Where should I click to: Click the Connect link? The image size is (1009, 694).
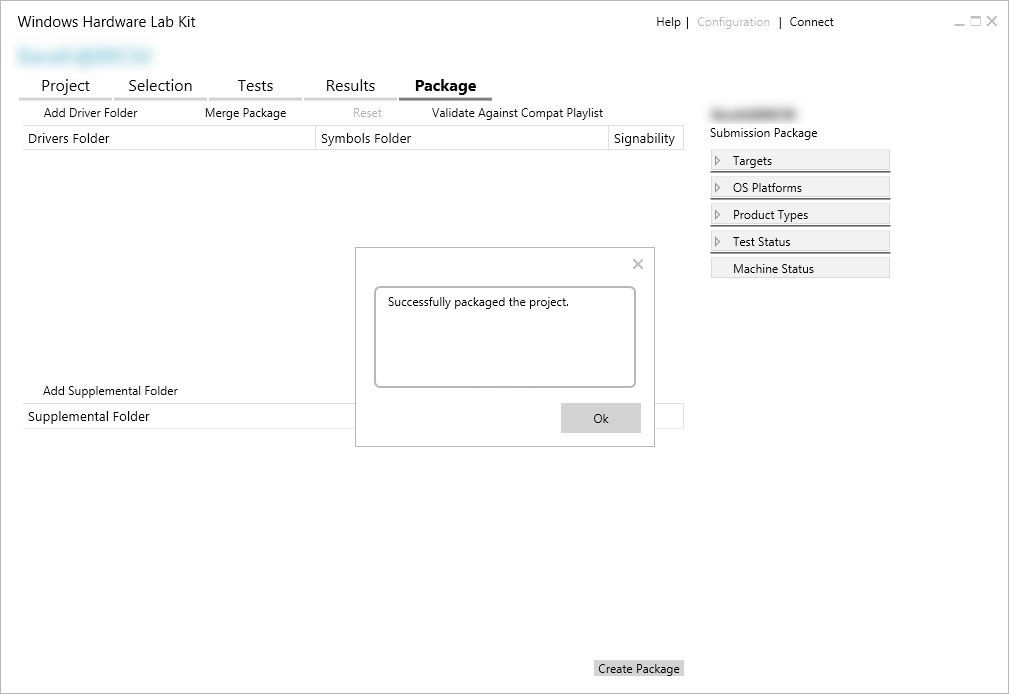click(811, 22)
